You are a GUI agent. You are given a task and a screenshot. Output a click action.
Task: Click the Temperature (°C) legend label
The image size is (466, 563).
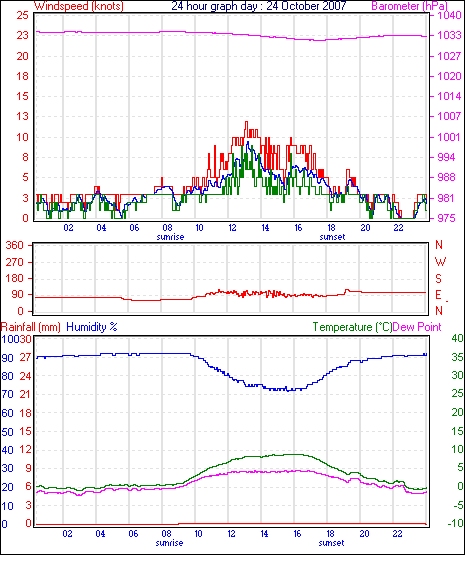pyautogui.click(x=352, y=327)
